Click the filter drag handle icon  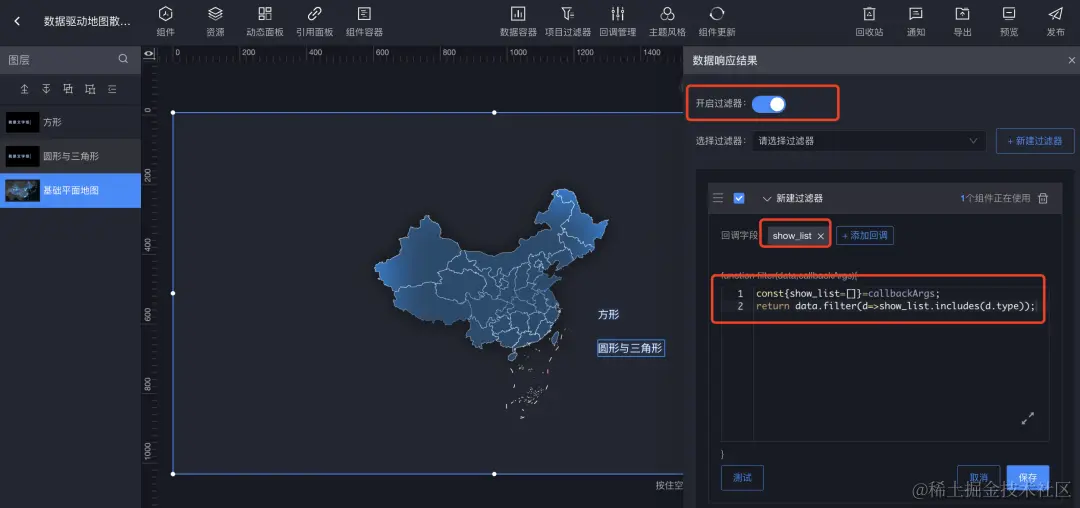(718, 198)
